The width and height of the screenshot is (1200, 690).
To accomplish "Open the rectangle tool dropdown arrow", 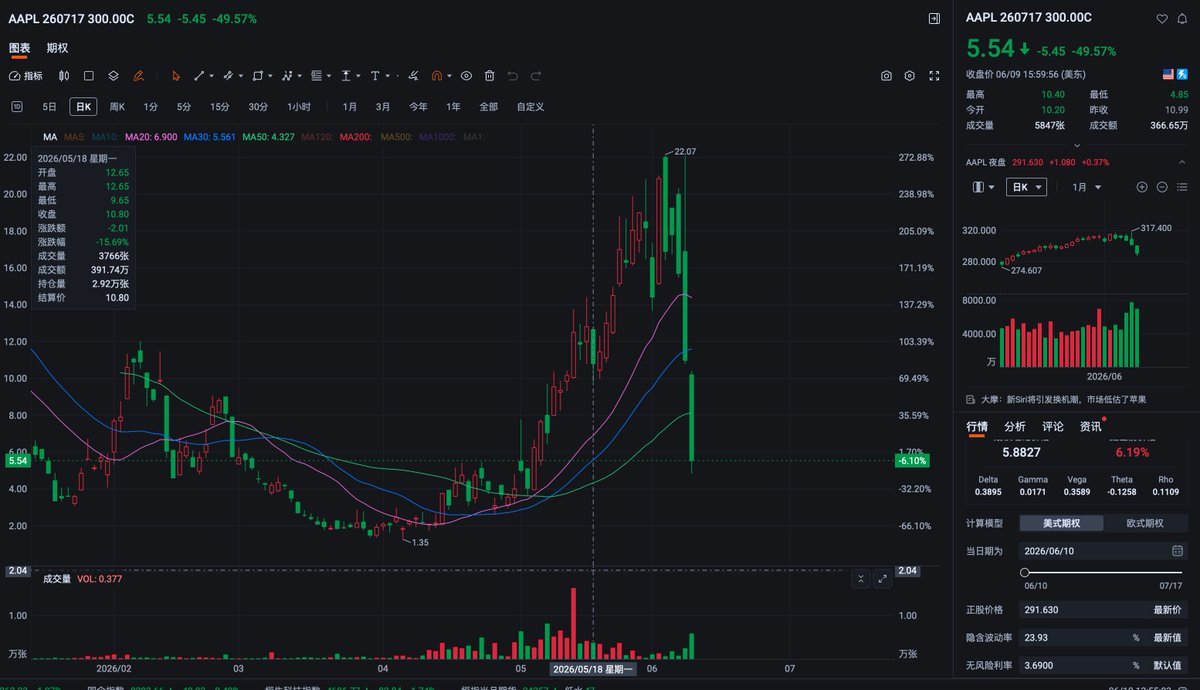I will pyautogui.click(x=270, y=76).
